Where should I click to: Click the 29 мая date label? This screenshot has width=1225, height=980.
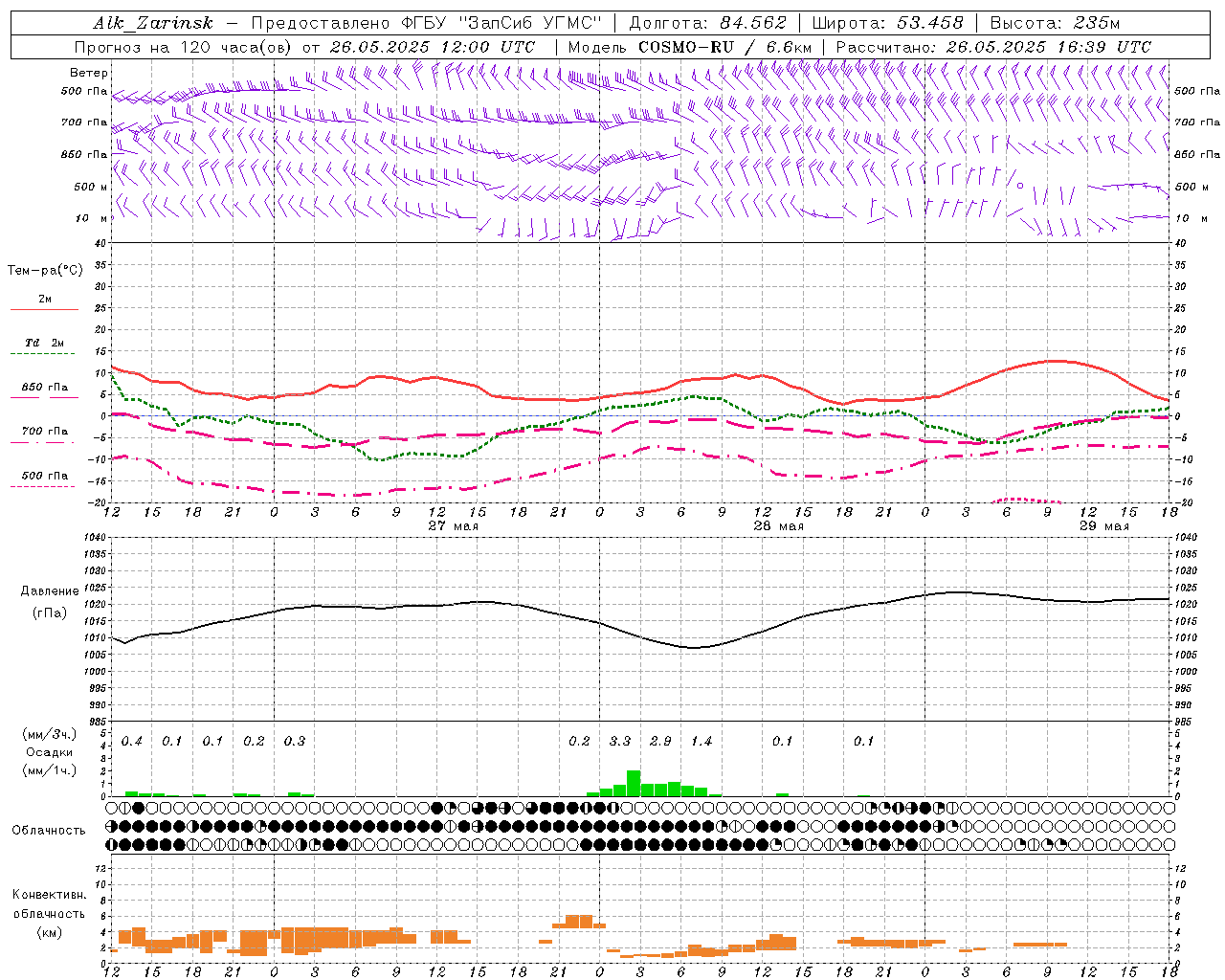coord(1104,526)
